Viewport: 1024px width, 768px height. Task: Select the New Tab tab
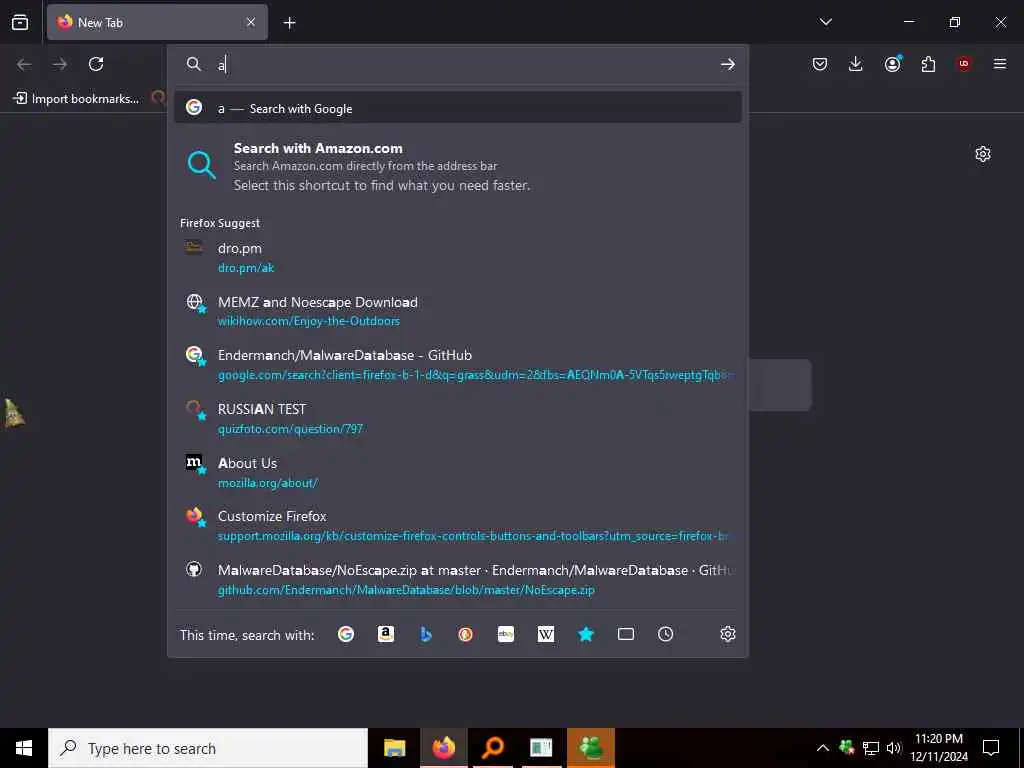pos(157,22)
